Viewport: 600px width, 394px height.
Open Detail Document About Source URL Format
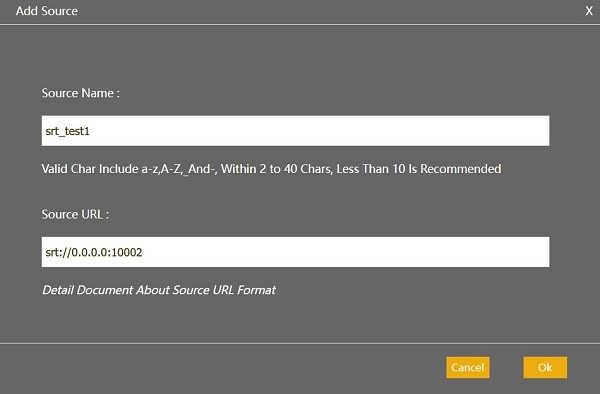[x=159, y=290]
